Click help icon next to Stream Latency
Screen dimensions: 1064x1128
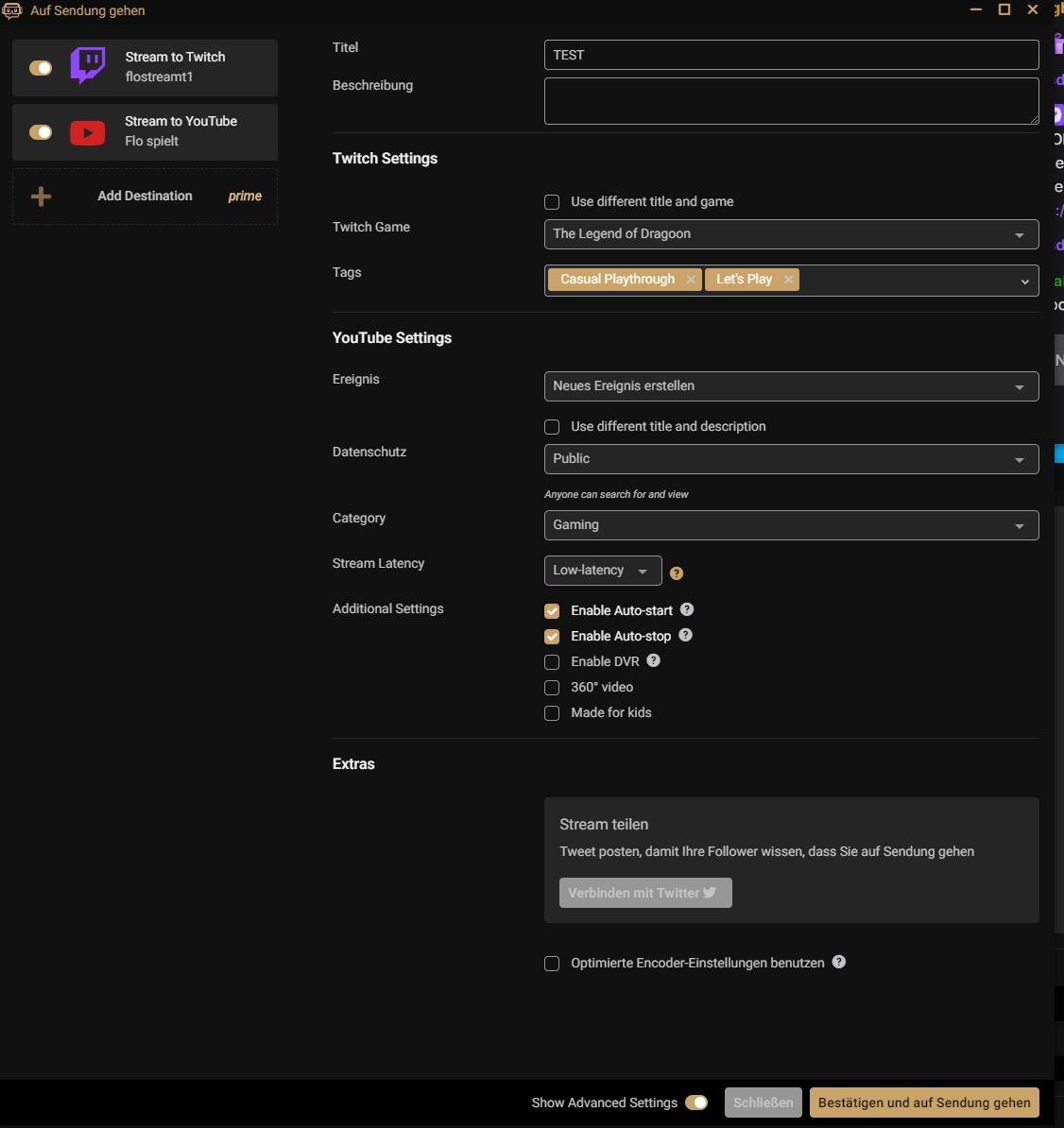click(677, 573)
